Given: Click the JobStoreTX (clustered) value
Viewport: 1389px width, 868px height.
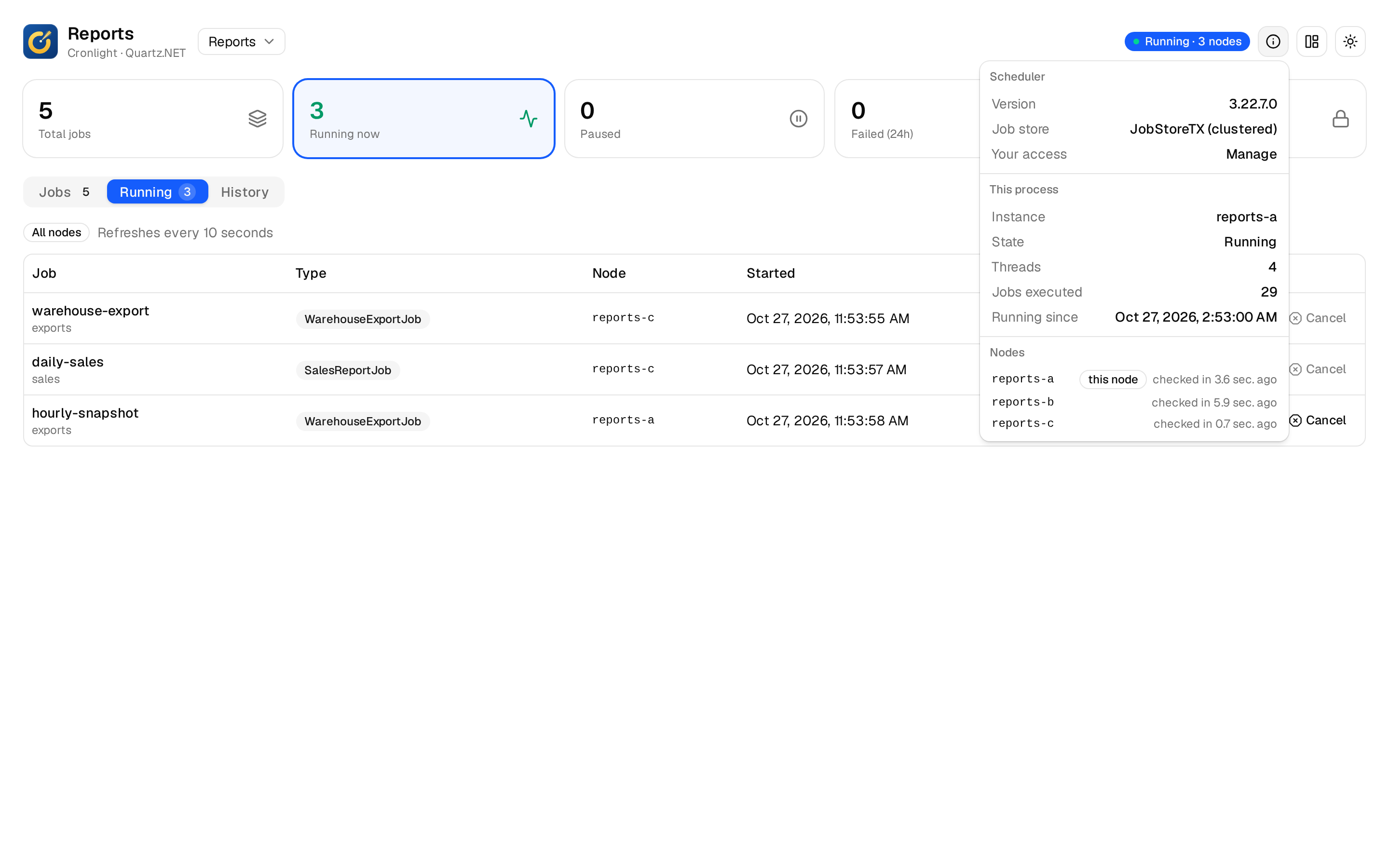Looking at the screenshot, I should click(1203, 129).
